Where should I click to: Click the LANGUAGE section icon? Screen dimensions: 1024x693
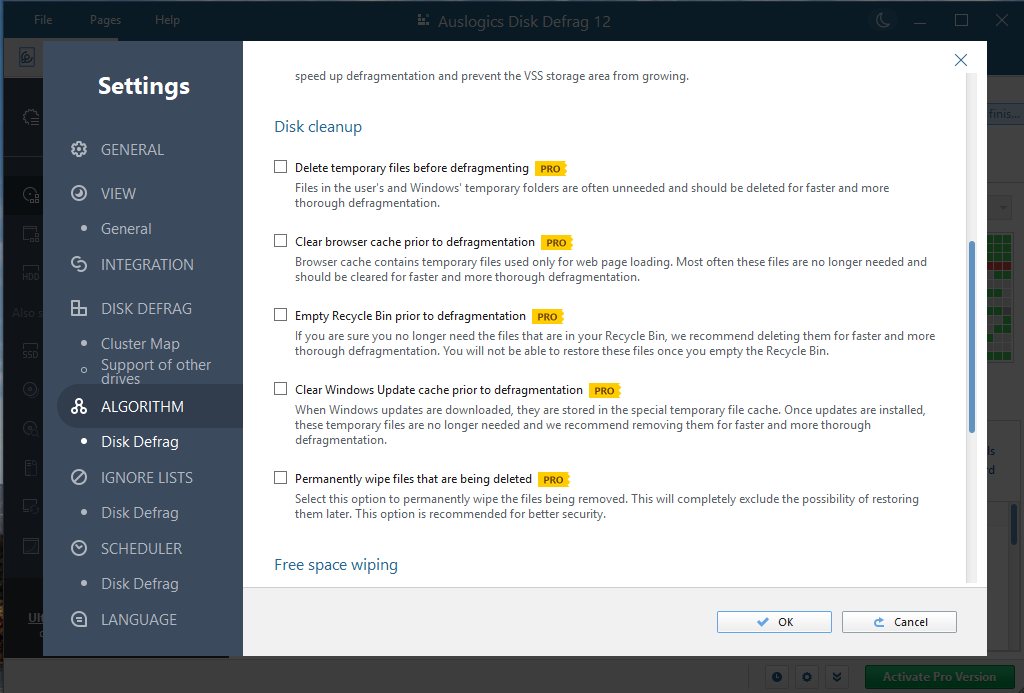pos(79,620)
